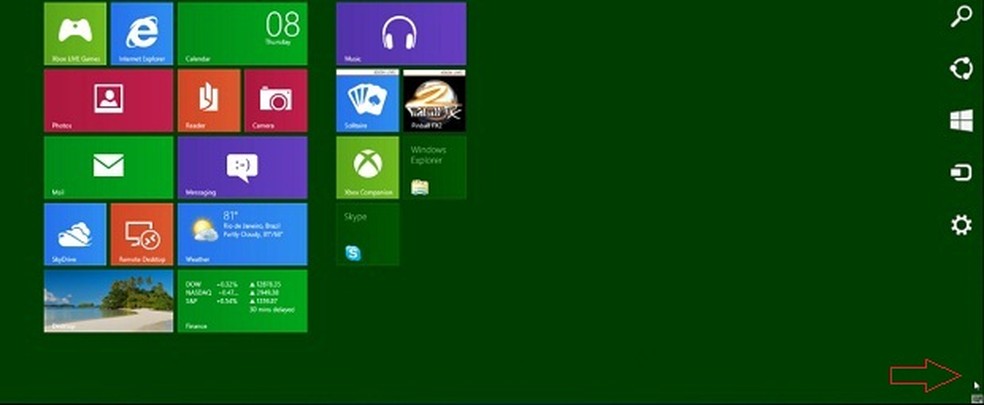
Task: Open the Weather tile for Rio de Janeiro
Action: click(x=242, y=234)
